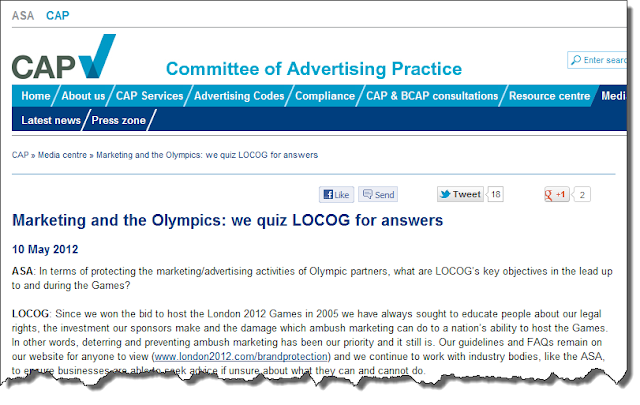Select Compliance in the navigation bar
The height and width of the screenshot is (405, 640).
point(325,96)
